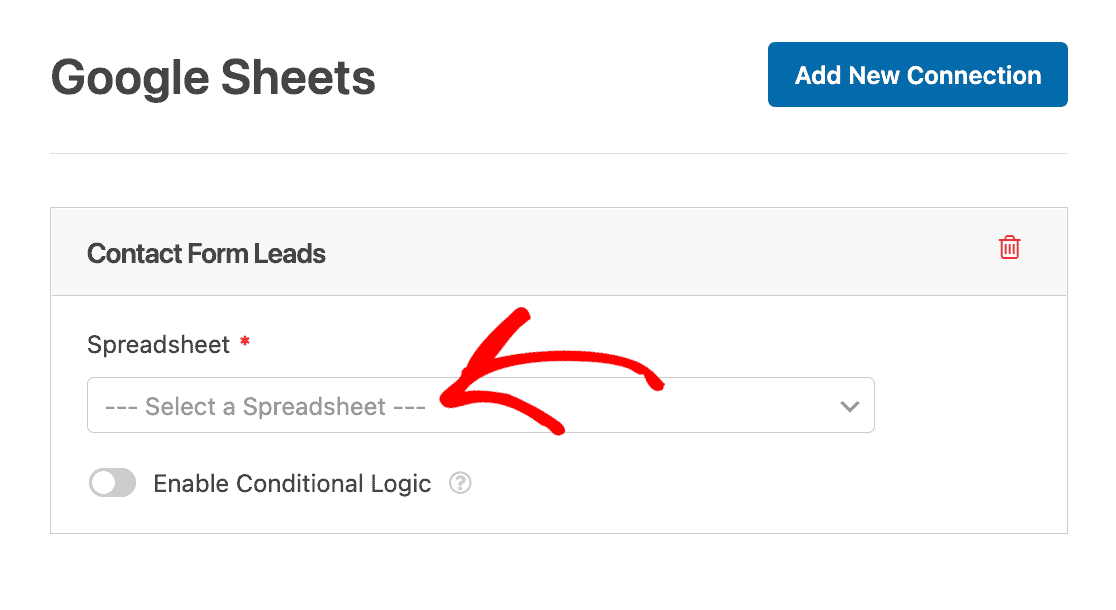Image resolution: width=1116 pixels, height=610 pixels.
Task: Click the red trash can icon
Action: (1009, 248)
